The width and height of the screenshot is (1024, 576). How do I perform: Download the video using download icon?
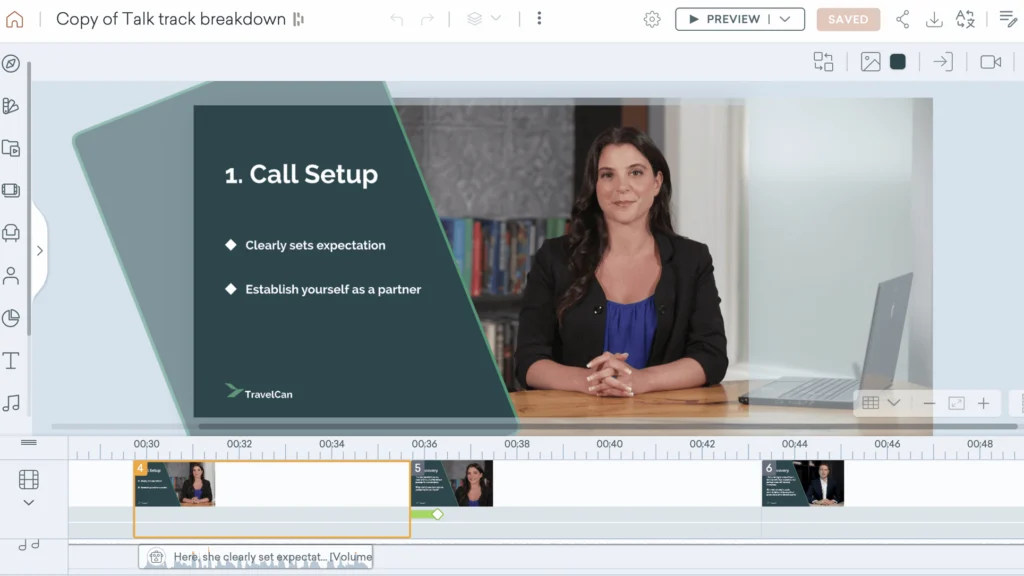934,19
